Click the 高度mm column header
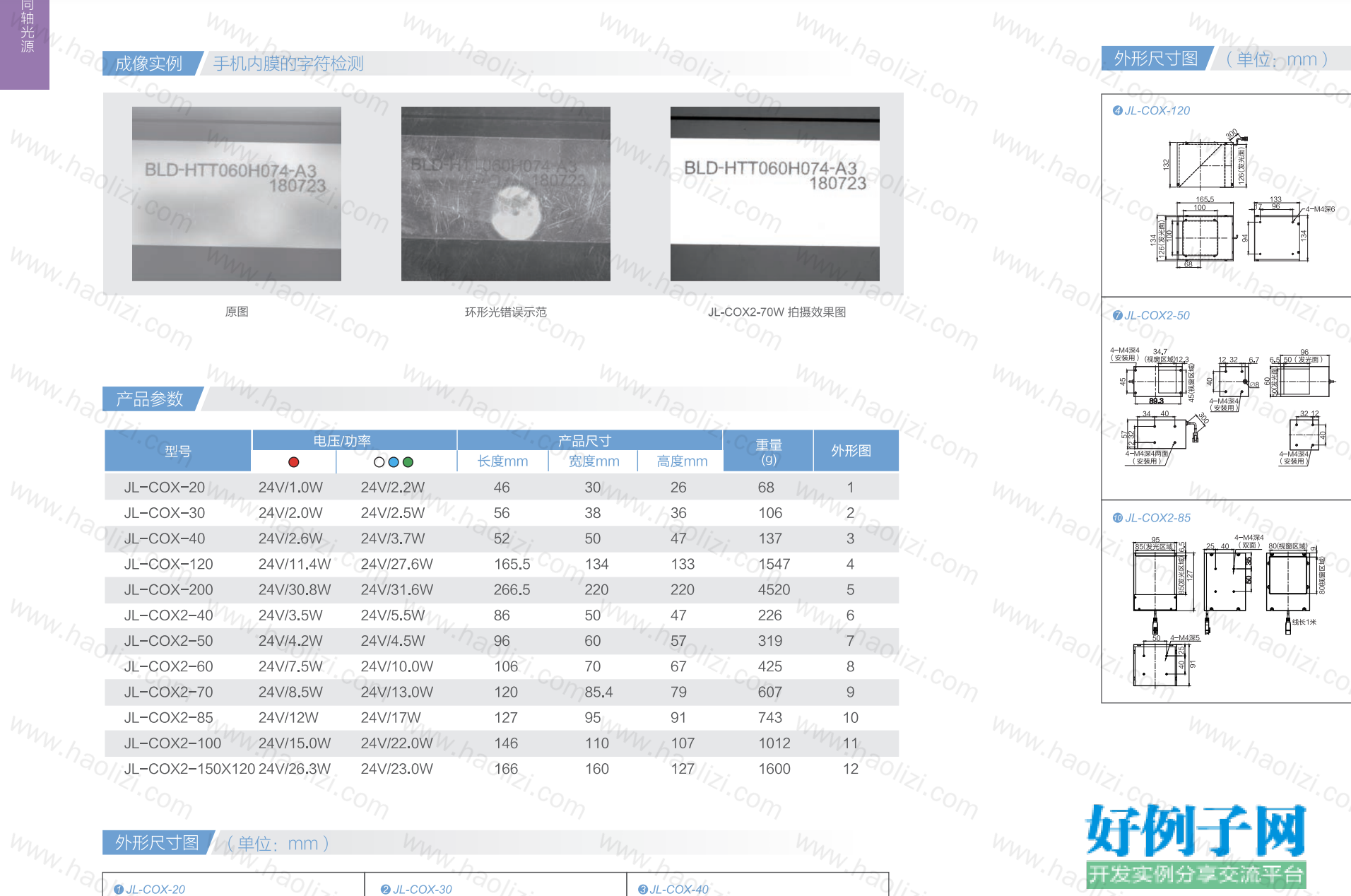Image resolution: width=1351 pixels, height=896 pixels. 682,461
